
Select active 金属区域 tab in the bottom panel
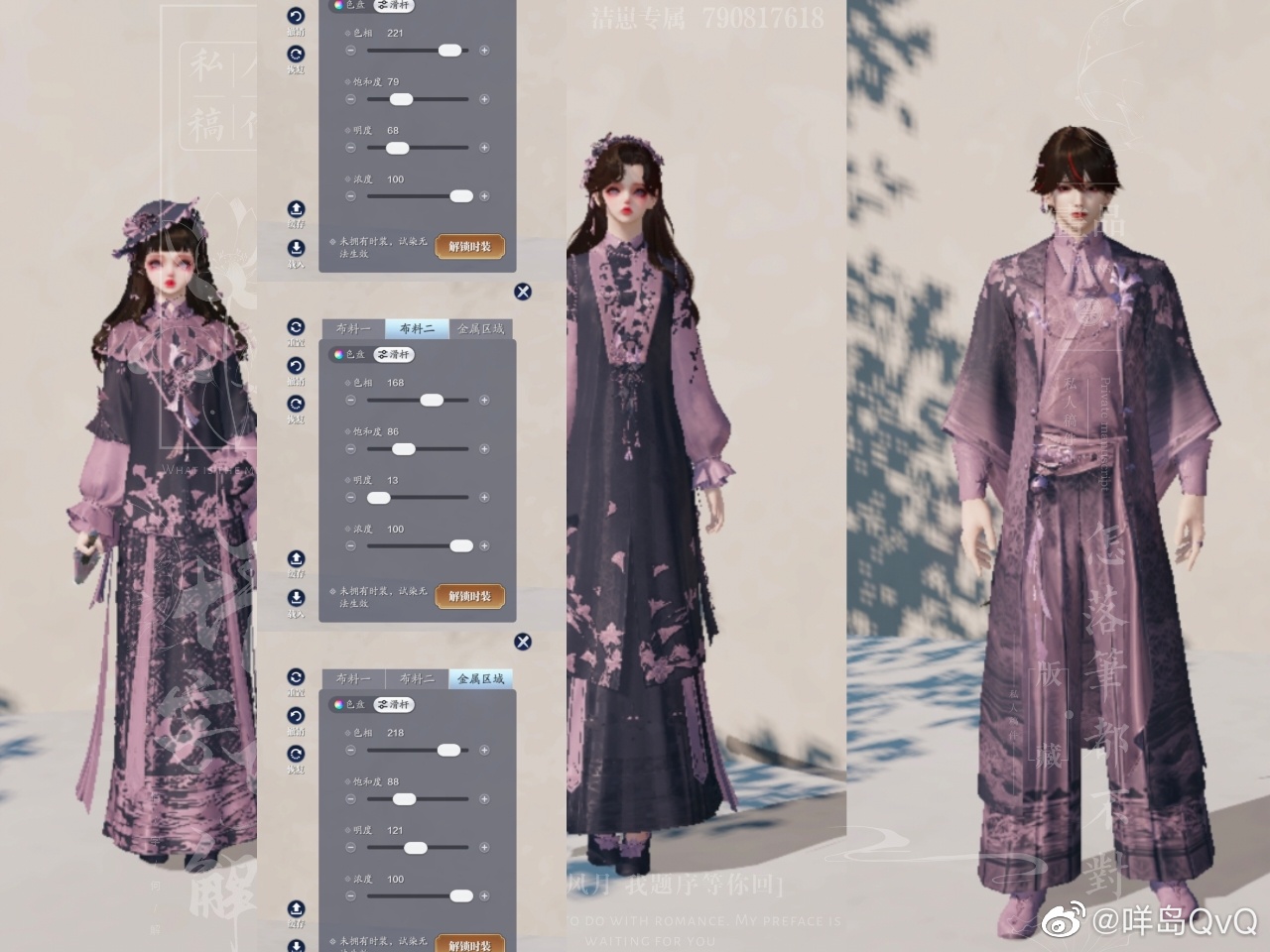click(480, 679)
